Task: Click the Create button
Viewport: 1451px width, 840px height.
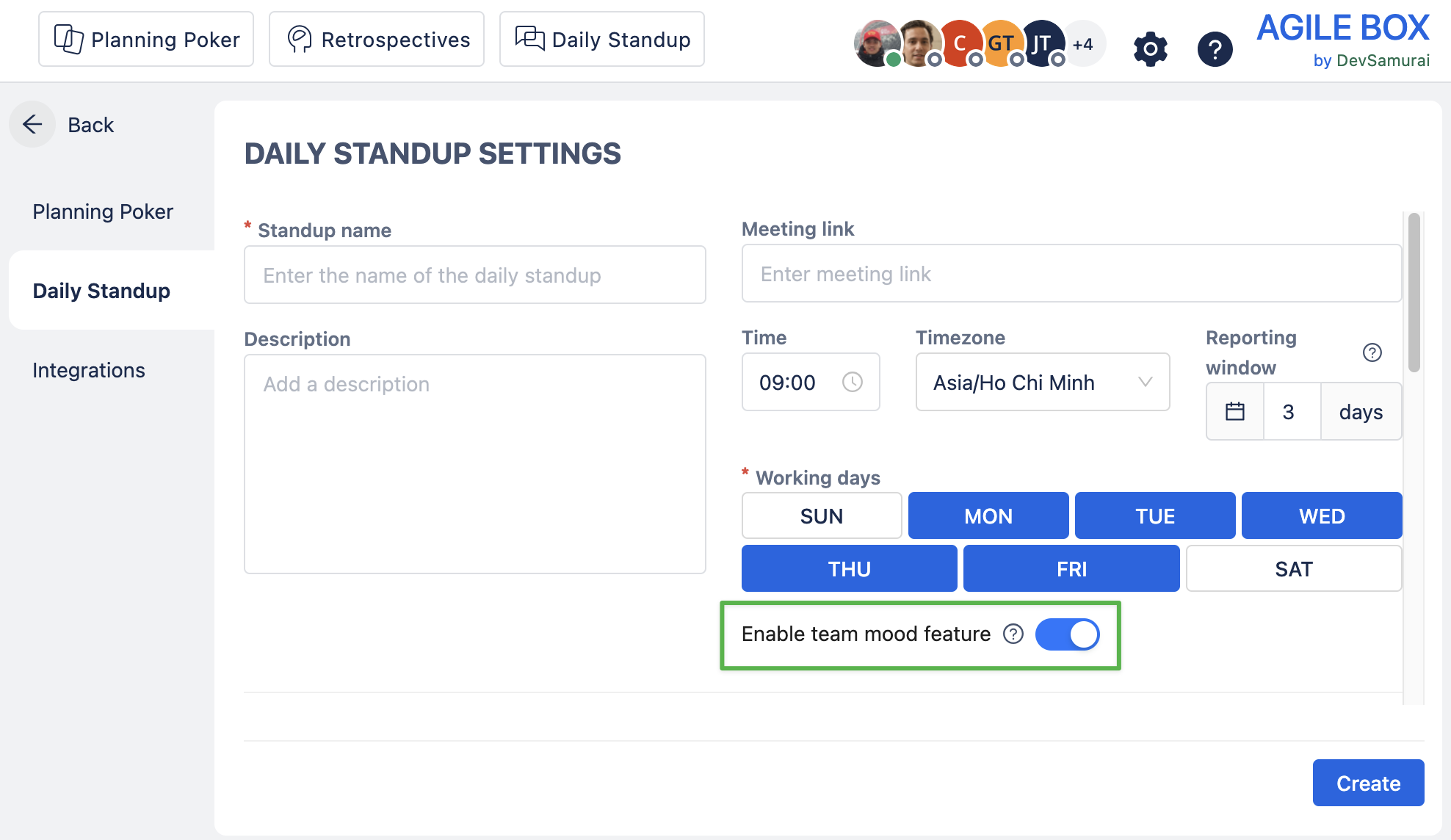Action: tap(1368, 783)
